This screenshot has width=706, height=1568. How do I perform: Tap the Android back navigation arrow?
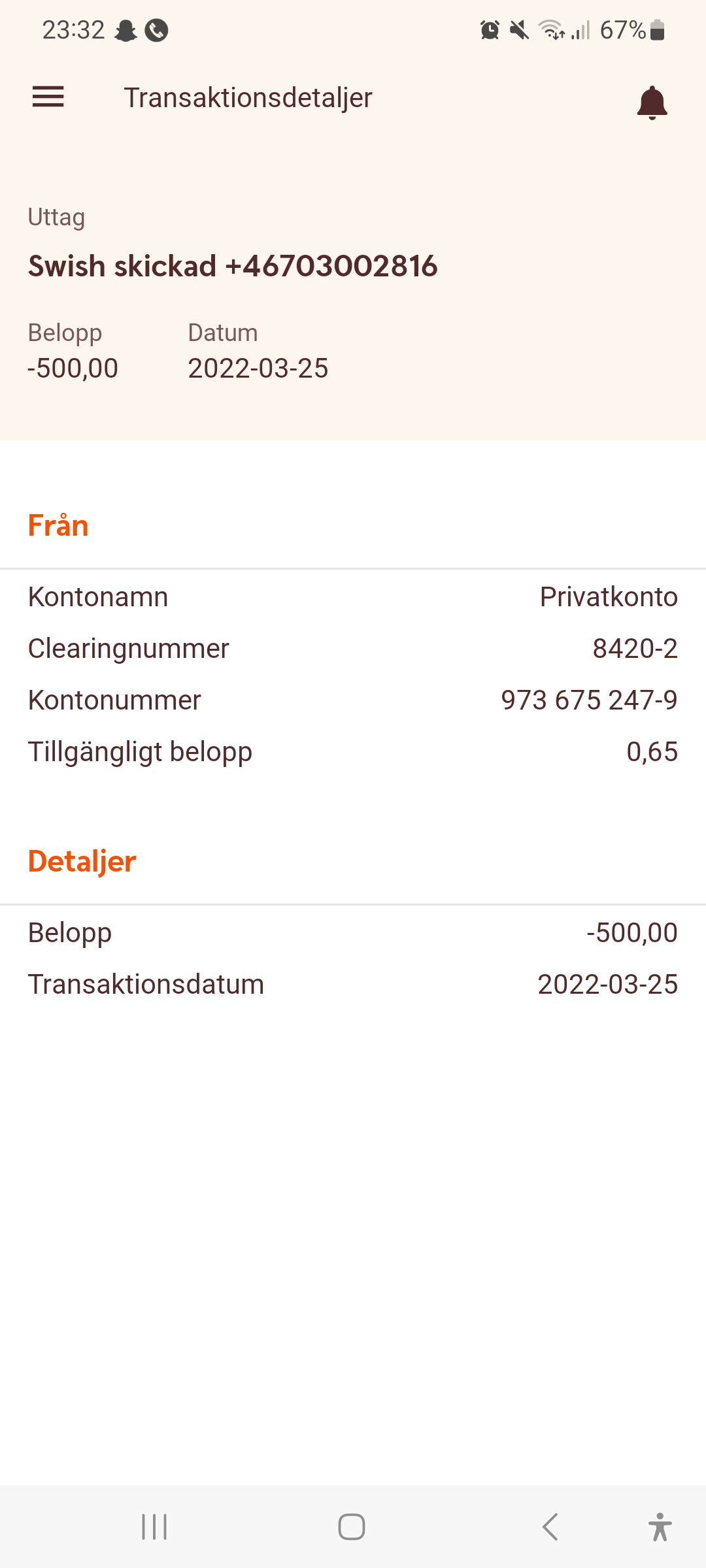[550, 1527]
